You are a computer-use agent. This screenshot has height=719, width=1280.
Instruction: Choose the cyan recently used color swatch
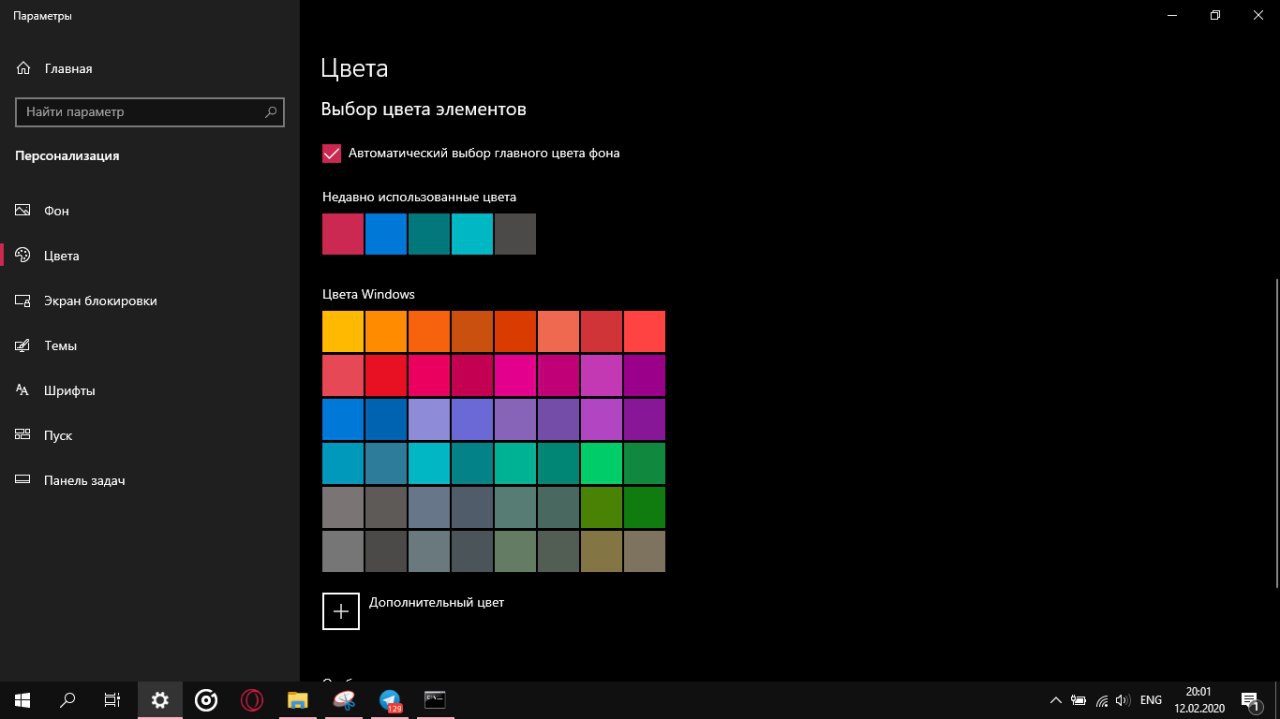point(472,234)
